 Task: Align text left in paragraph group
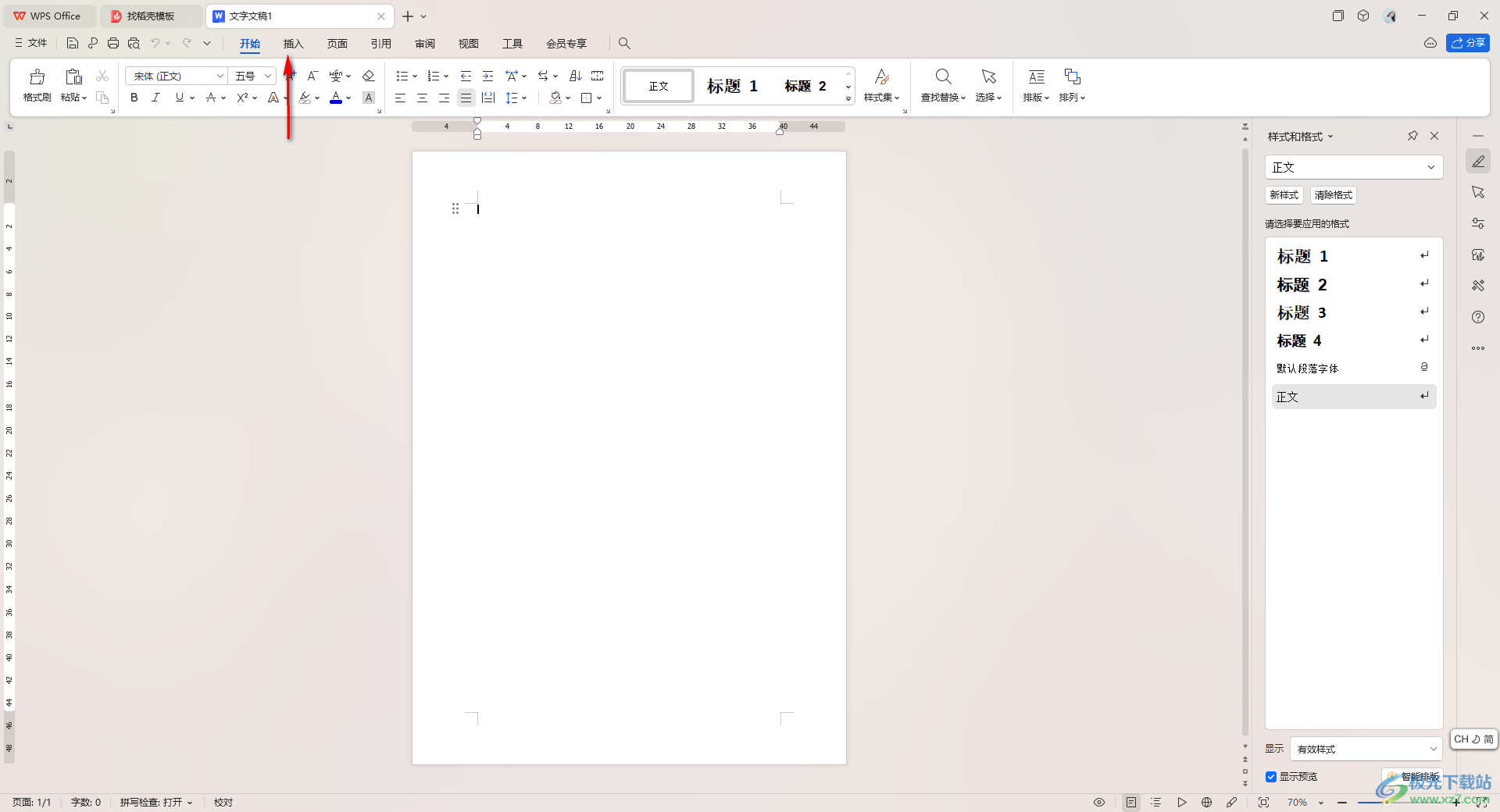click(x=400, y=98)
